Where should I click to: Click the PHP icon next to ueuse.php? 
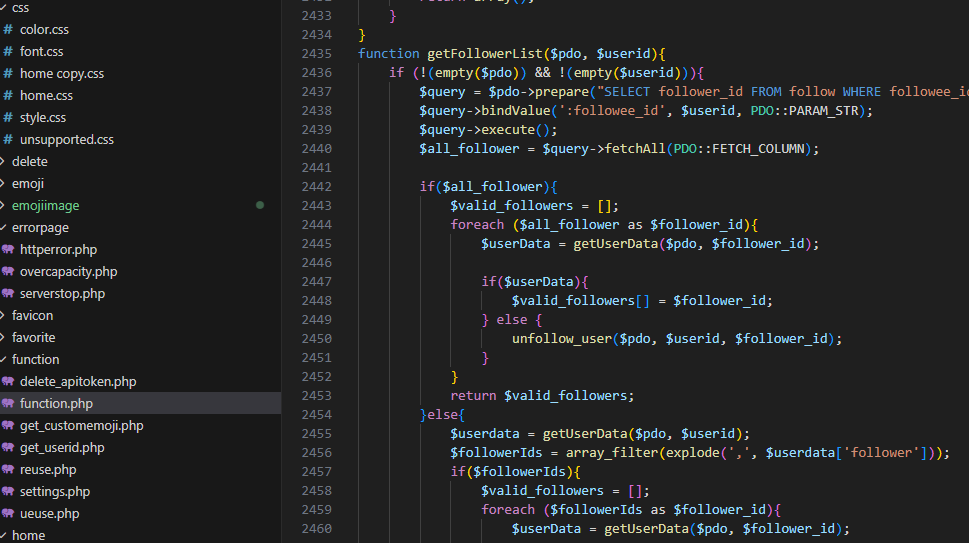pos(8,514)
